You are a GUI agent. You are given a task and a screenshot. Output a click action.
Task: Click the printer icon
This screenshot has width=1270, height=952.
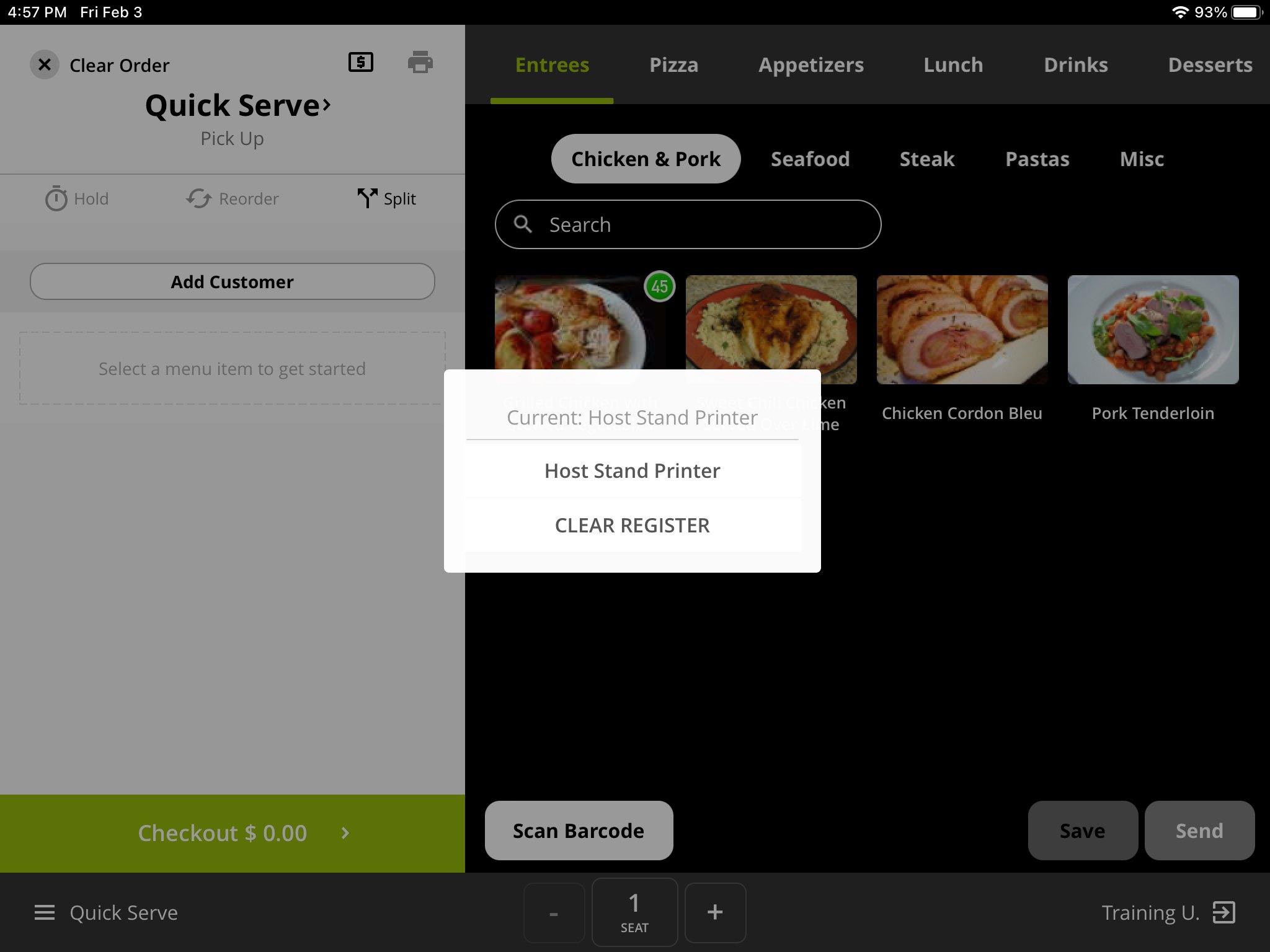pyautogui.click(x=420, y=62)
